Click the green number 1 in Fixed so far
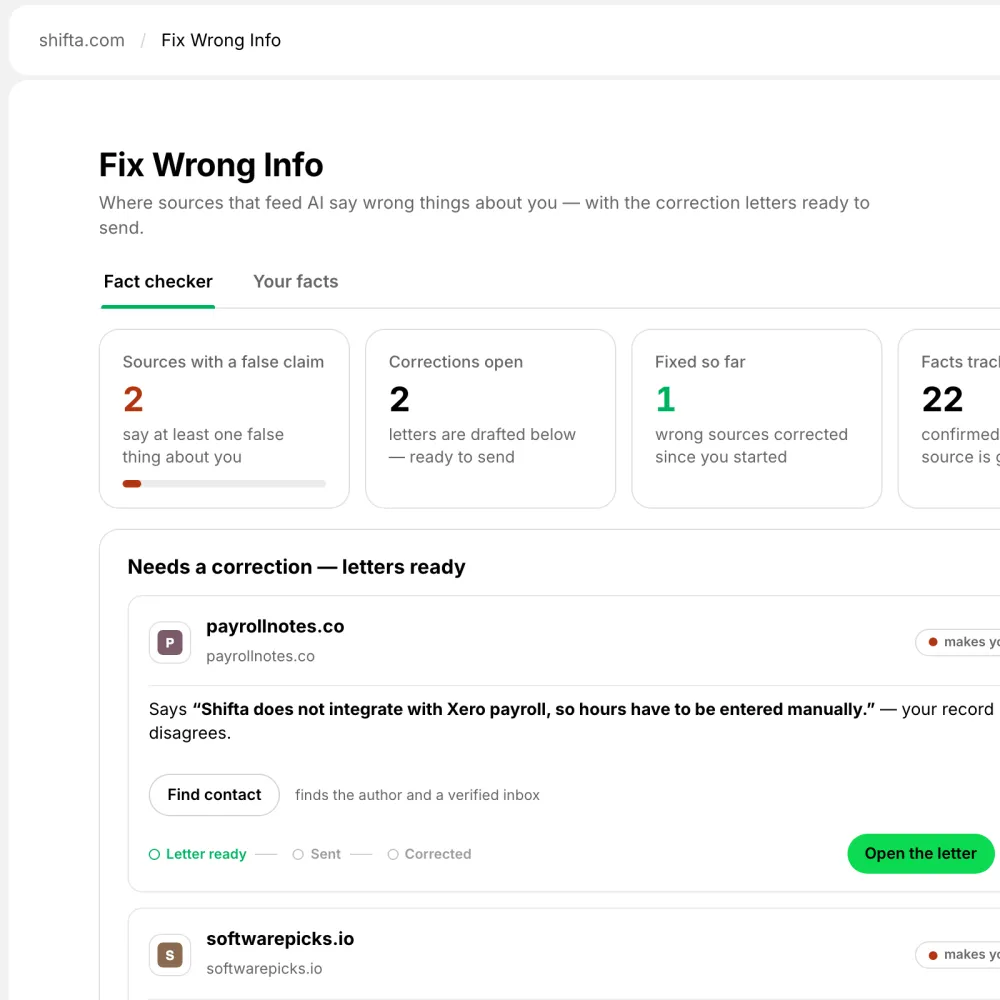The height and width of the screenshot is (1000, 1000). point(665,400)
